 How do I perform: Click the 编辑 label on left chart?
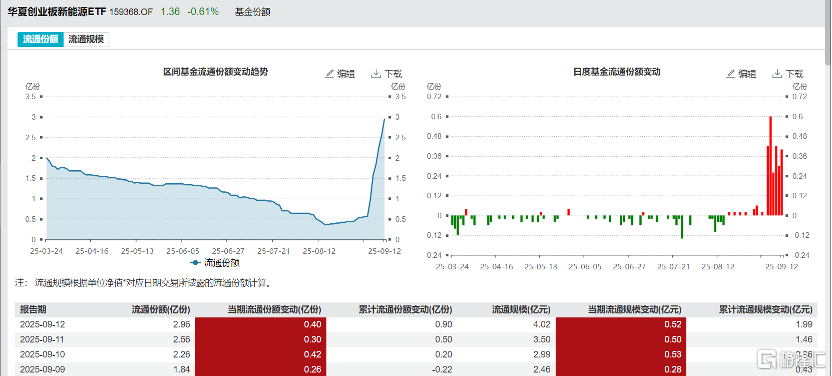coord(346,74)
